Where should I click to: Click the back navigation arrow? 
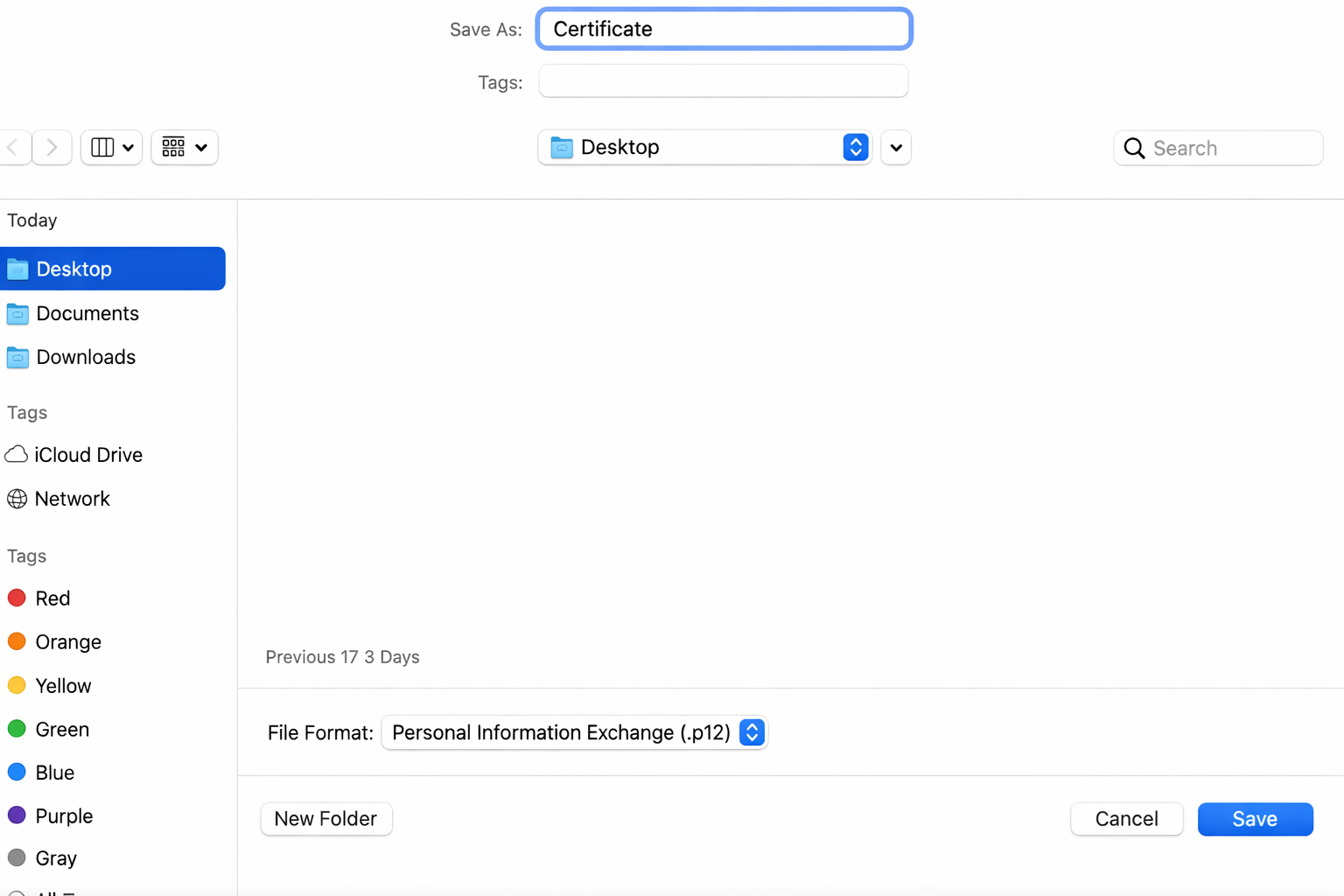click(x=13, y=148)
